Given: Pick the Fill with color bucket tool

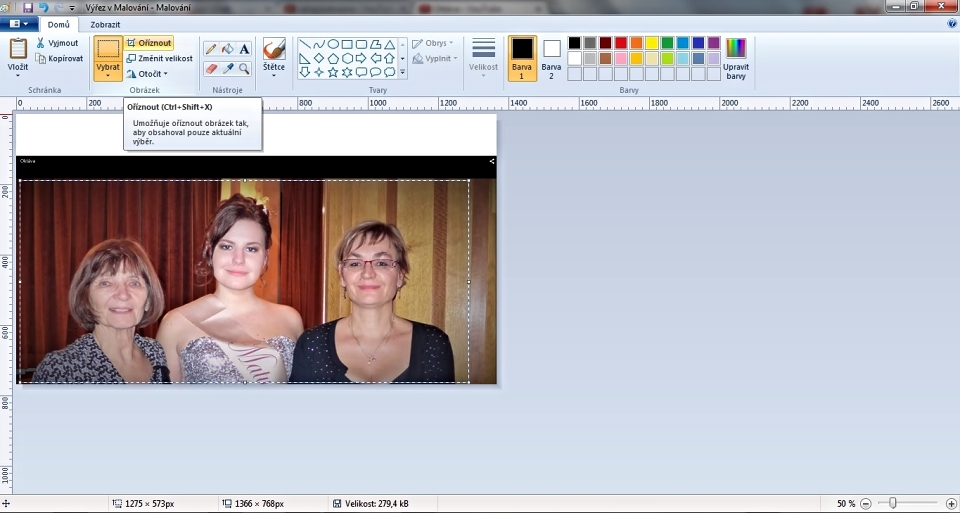Looking at the screenshot, I should point(228,49).
